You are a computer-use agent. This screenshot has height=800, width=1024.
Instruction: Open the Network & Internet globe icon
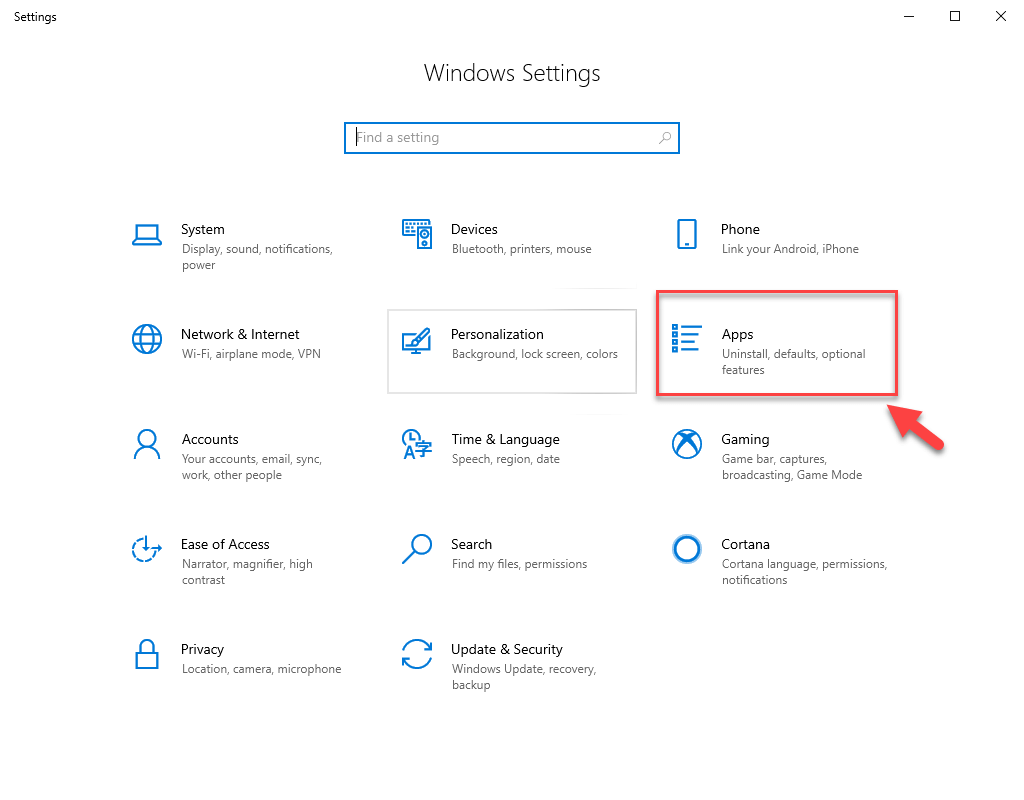tap(146, 339)
